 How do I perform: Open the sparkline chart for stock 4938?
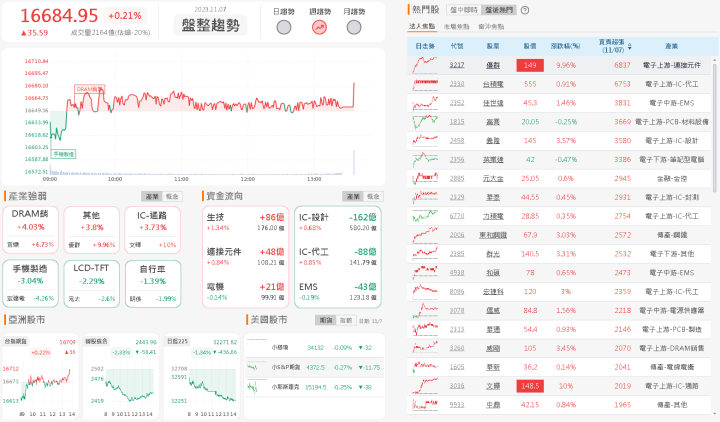pos(425,272)
